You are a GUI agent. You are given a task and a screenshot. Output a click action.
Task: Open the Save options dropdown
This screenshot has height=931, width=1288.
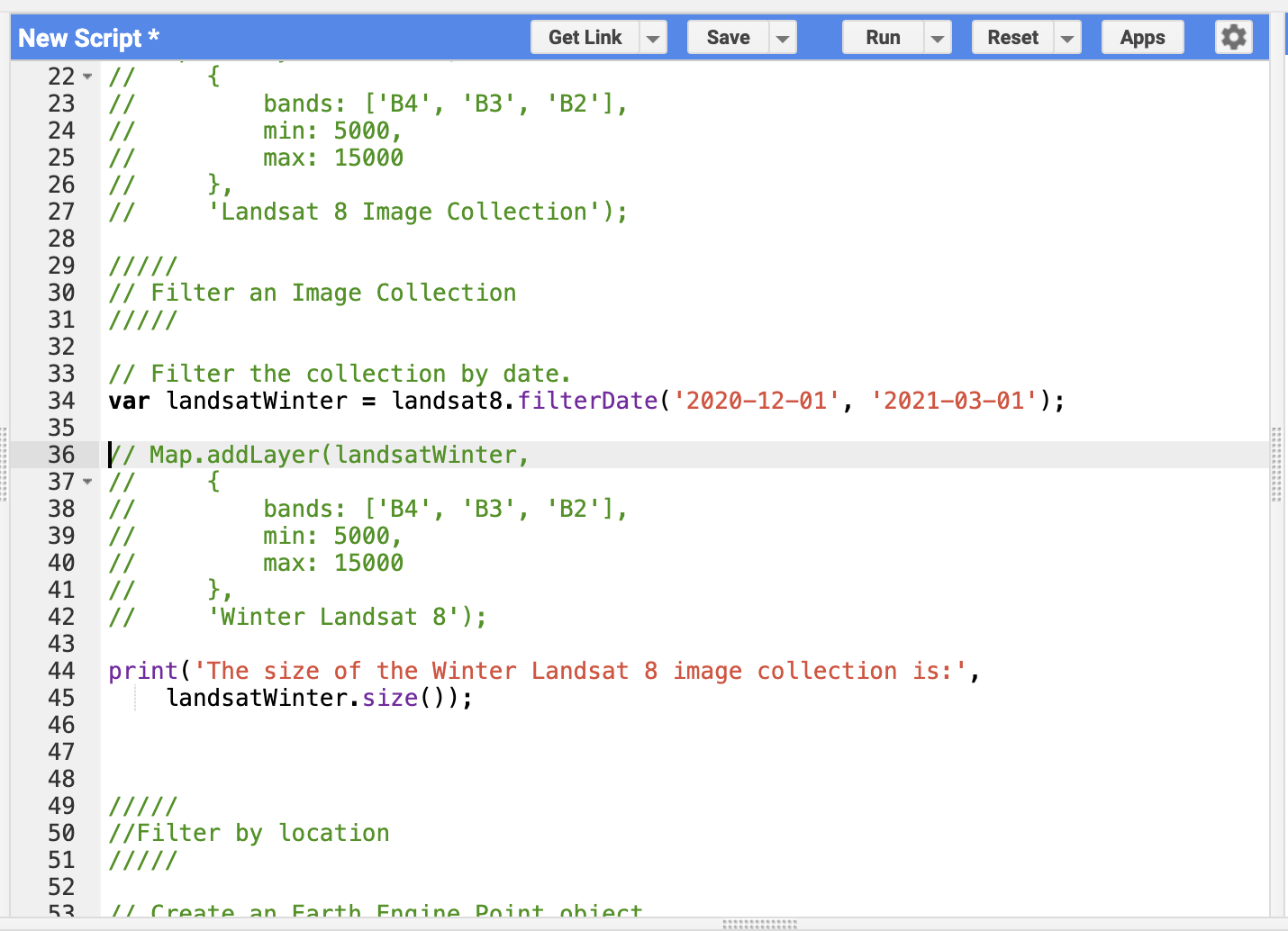tap(783, 37)
